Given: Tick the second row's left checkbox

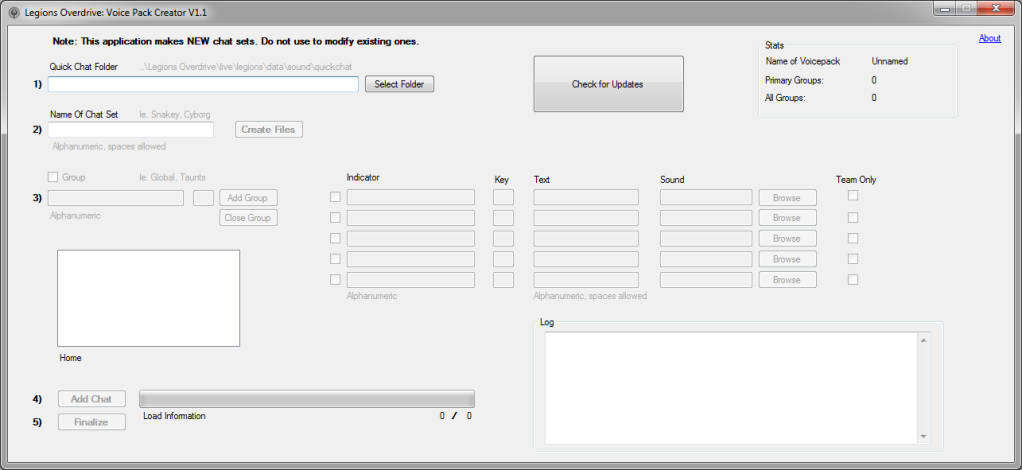Looking at the screenshot, I should click(x=335, y=217).
